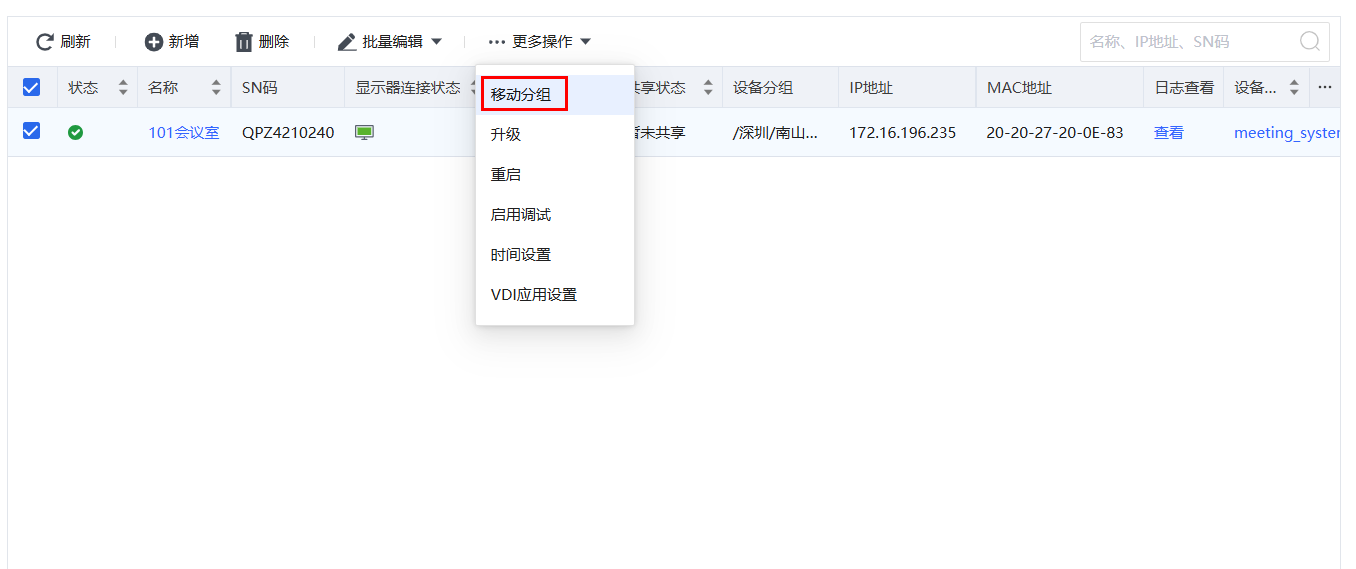1356x569 pixels.
Task: Toggle the select-all header checkbox
Action: click(x=31, y=88)
